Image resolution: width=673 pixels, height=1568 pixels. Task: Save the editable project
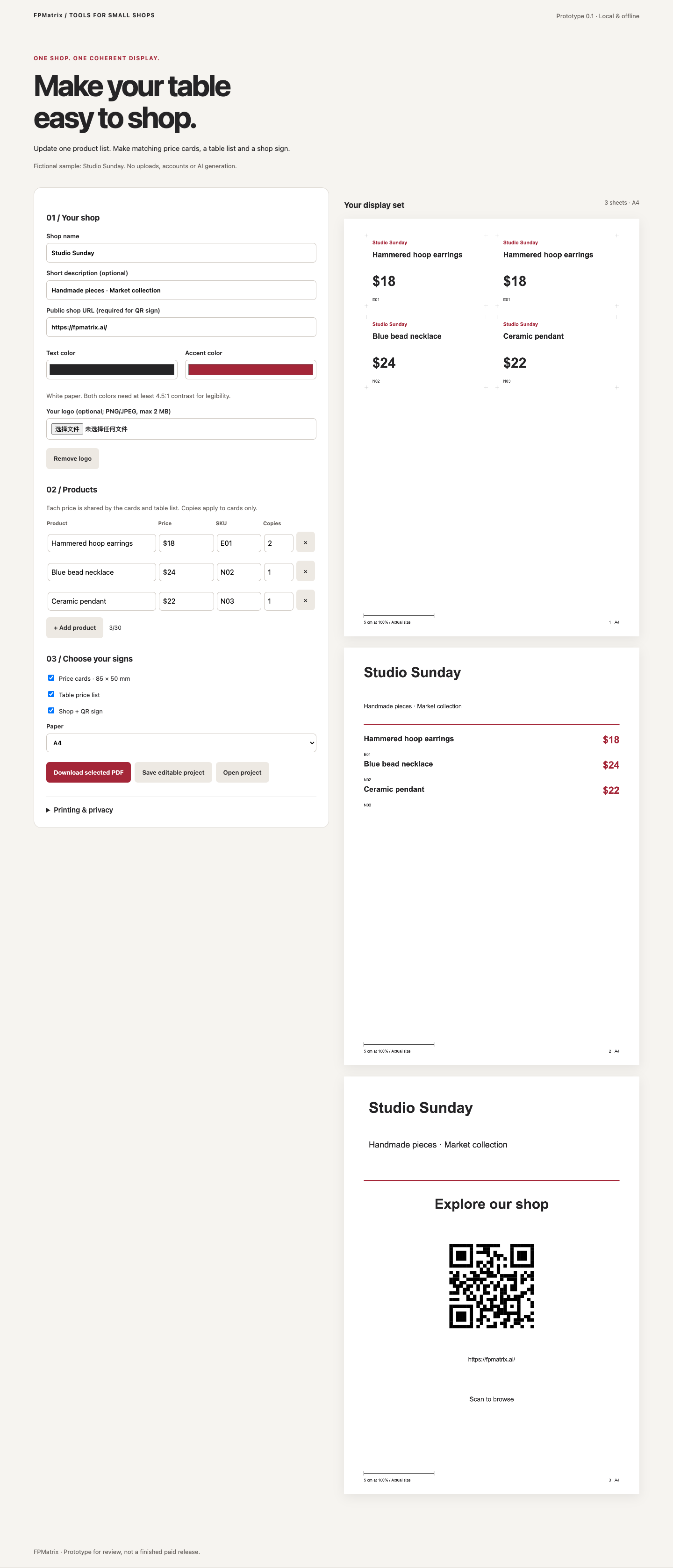(173, 772)
